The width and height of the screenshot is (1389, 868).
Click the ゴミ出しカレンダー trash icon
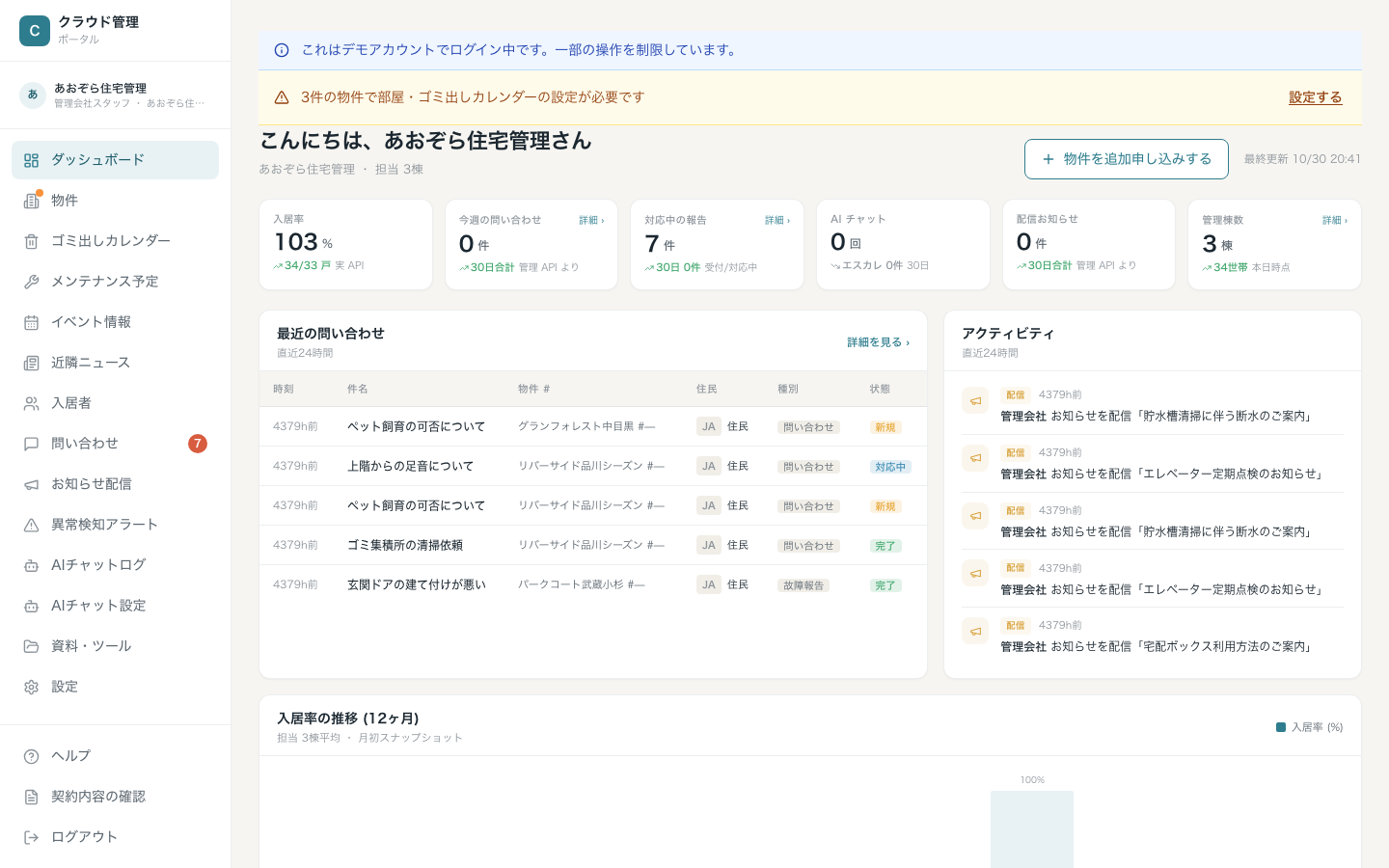click(32, 241)
